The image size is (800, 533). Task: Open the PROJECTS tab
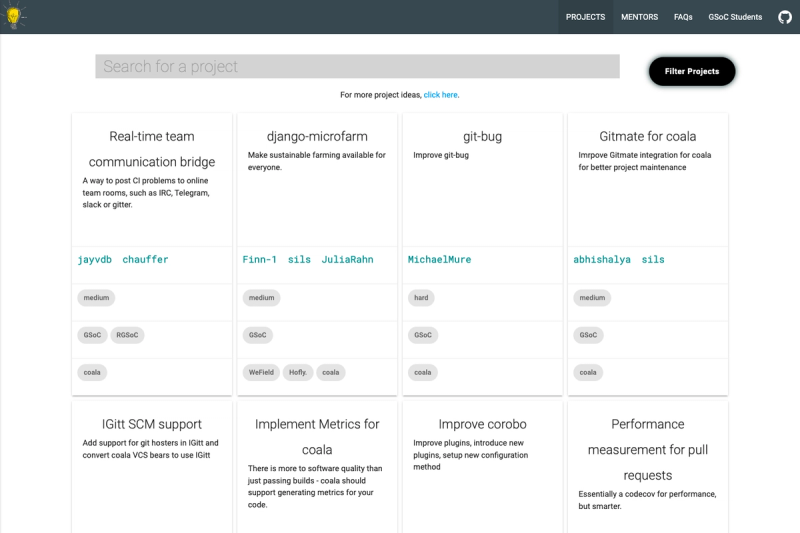tap(585, 17)
